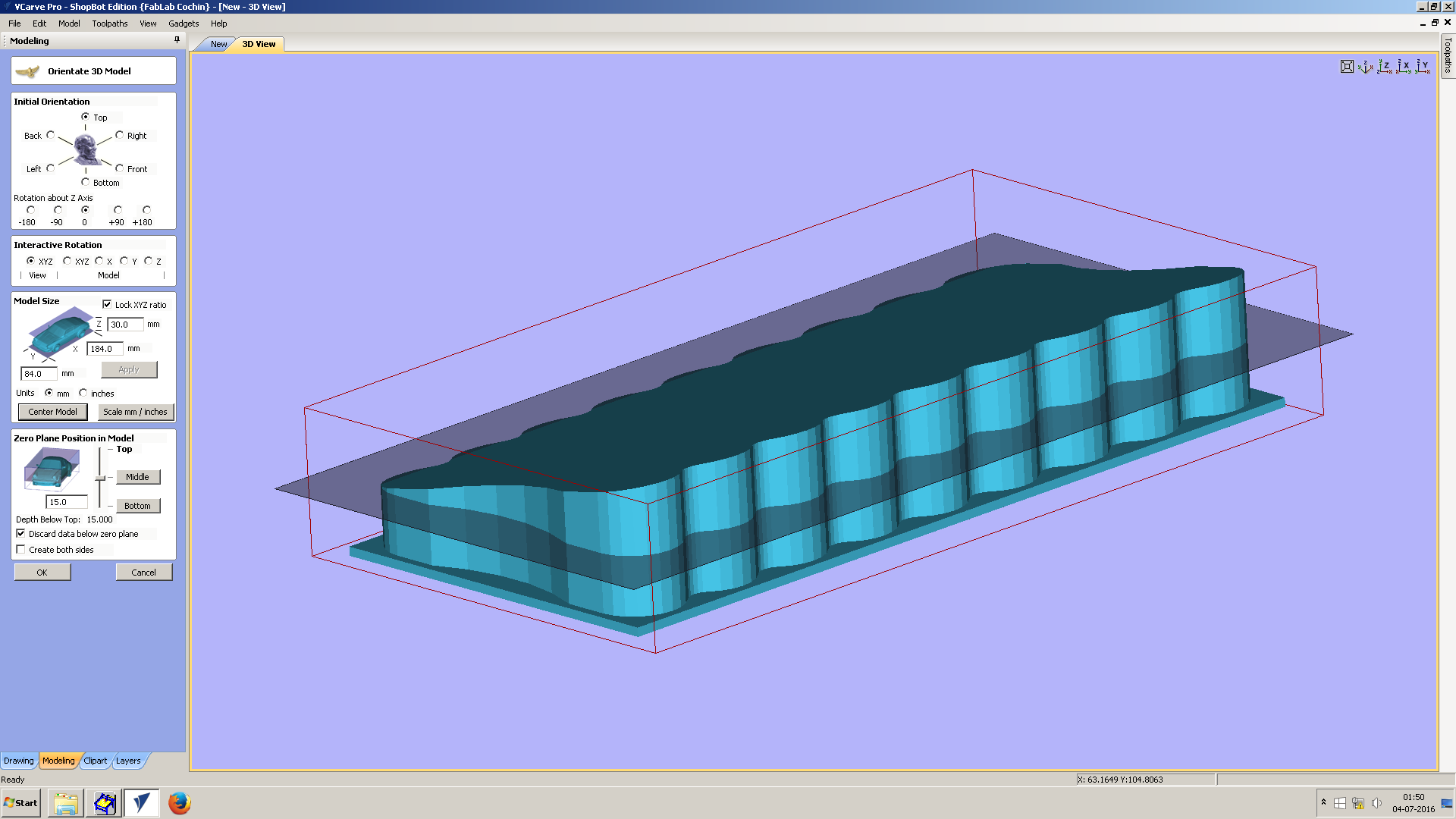1456x819 pixels.
Task: Click the Apply size button
Action: 129,369
